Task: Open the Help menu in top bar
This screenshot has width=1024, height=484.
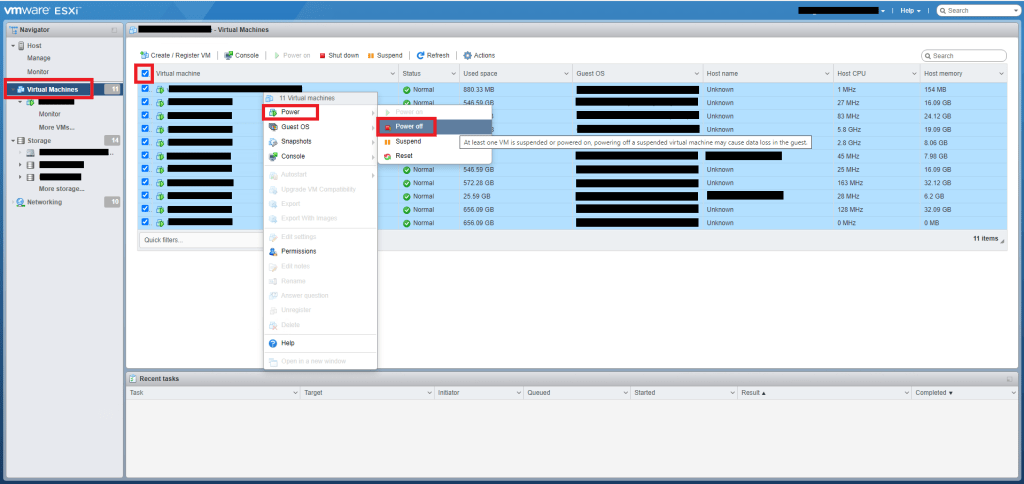Action: pos(908,10)
